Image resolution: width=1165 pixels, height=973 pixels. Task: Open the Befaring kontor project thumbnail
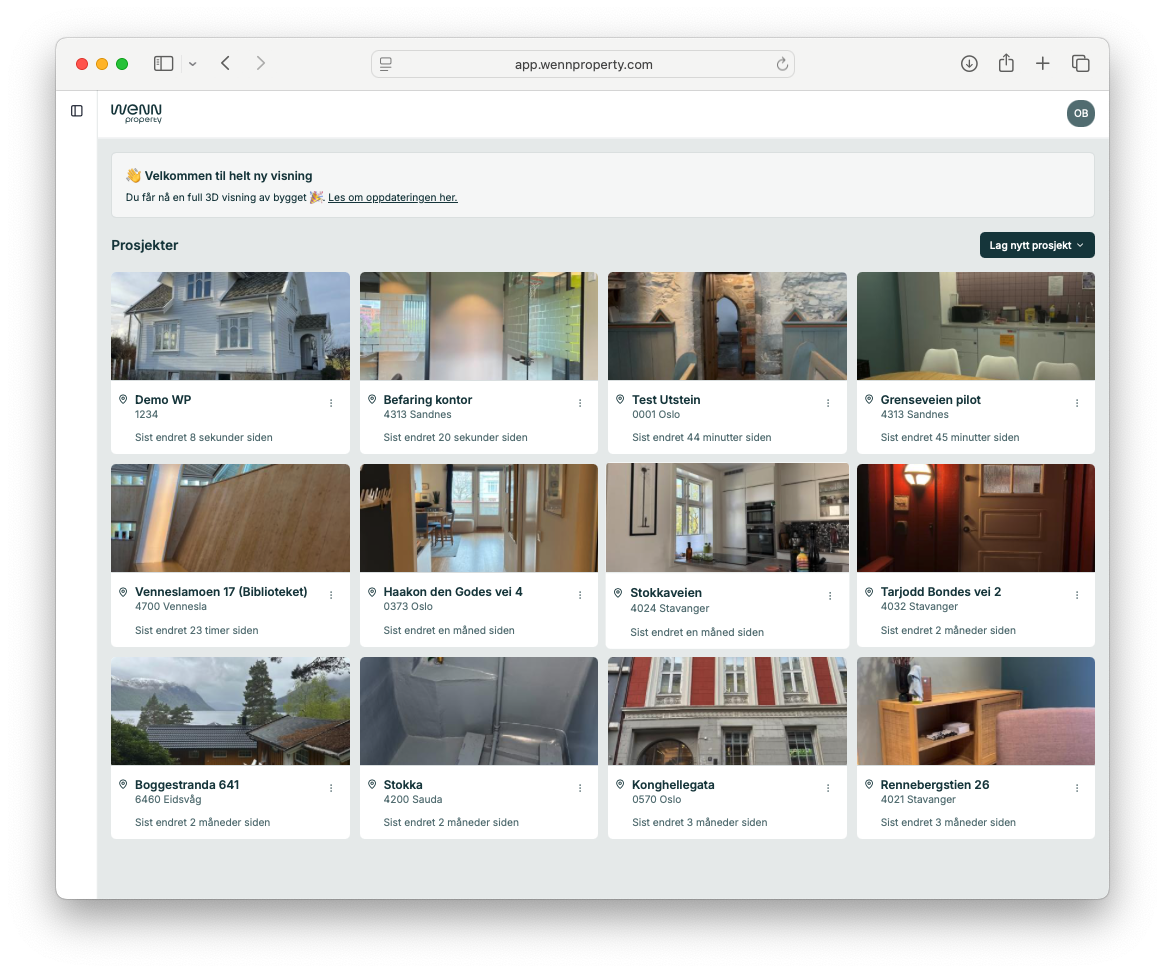tap(478, 326)
